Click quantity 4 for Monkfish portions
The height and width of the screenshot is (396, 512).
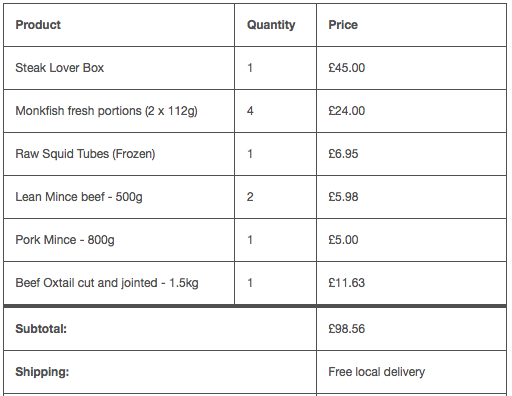[x=250, y=111]
